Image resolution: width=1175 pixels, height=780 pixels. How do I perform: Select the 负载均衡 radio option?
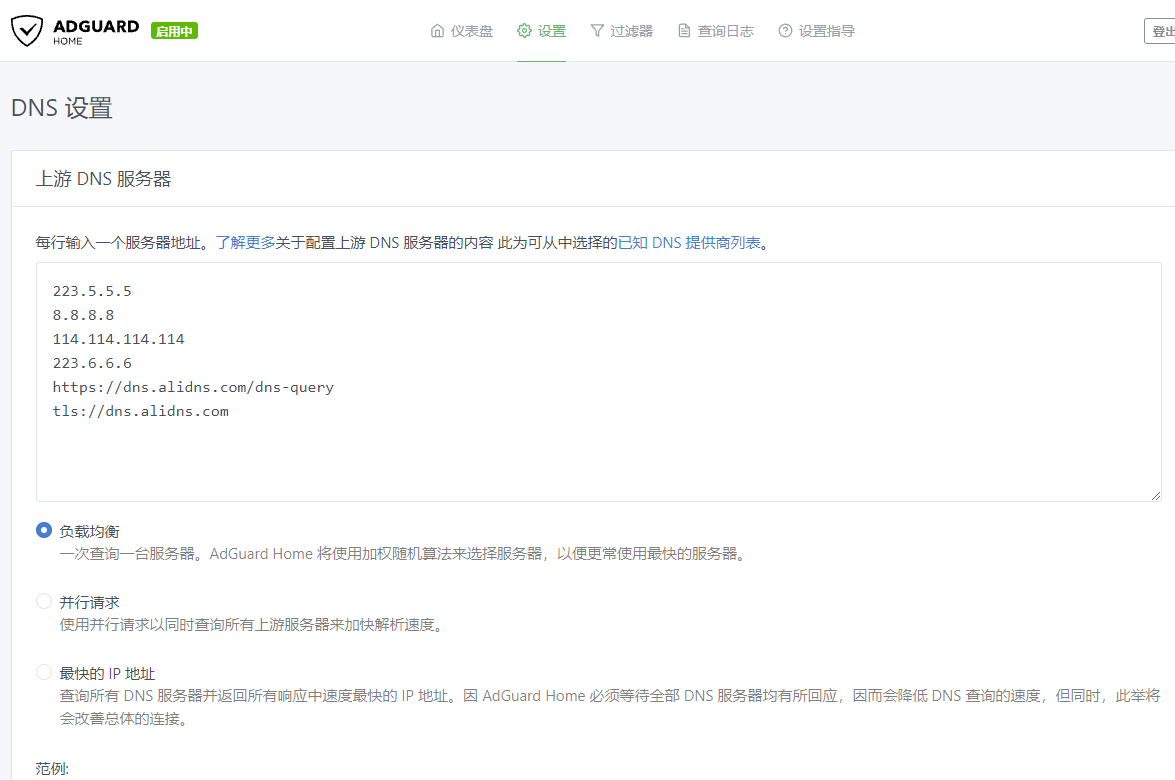coord(44,530)
